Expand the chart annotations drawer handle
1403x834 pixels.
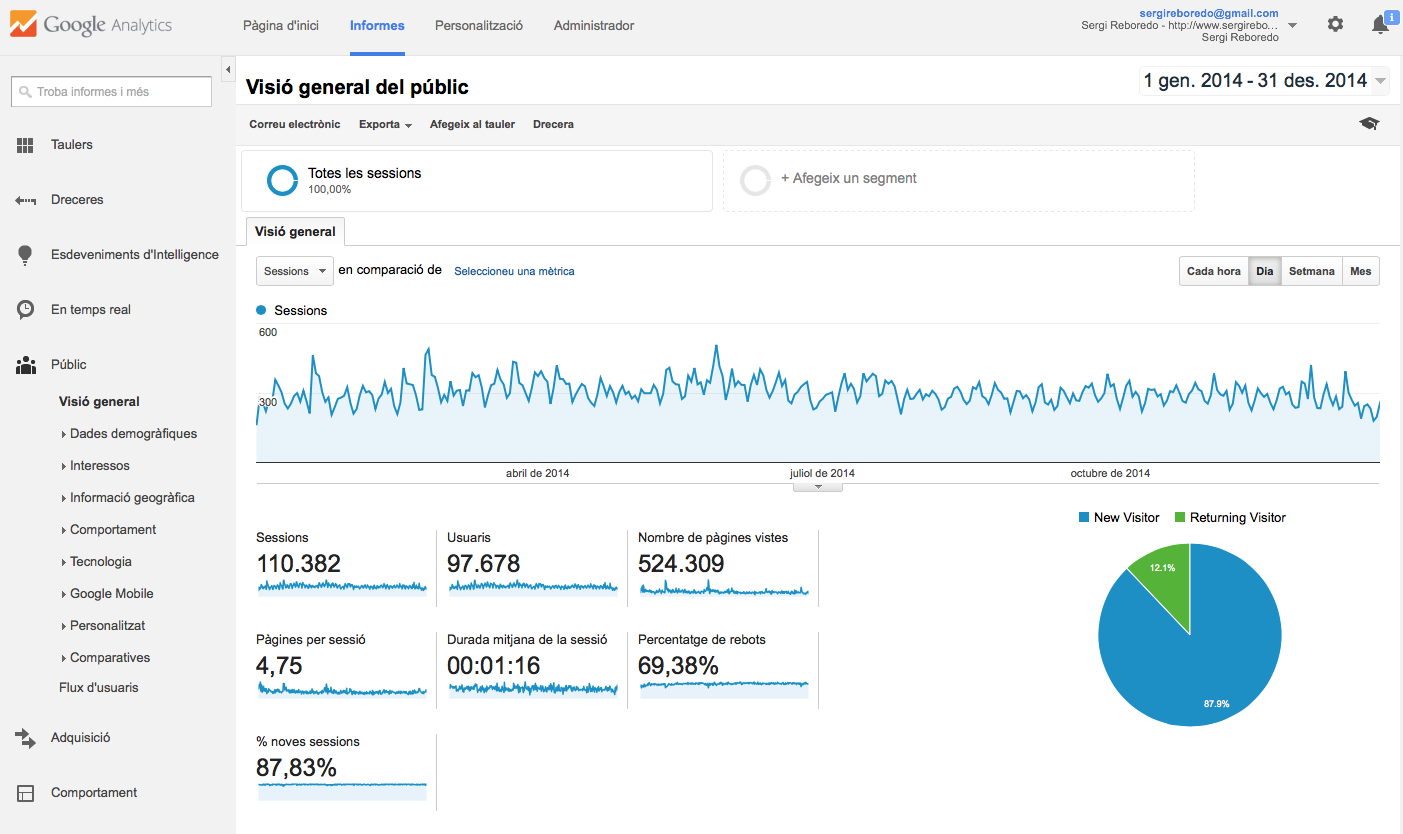pyautogui.click(x=818, y=487)
